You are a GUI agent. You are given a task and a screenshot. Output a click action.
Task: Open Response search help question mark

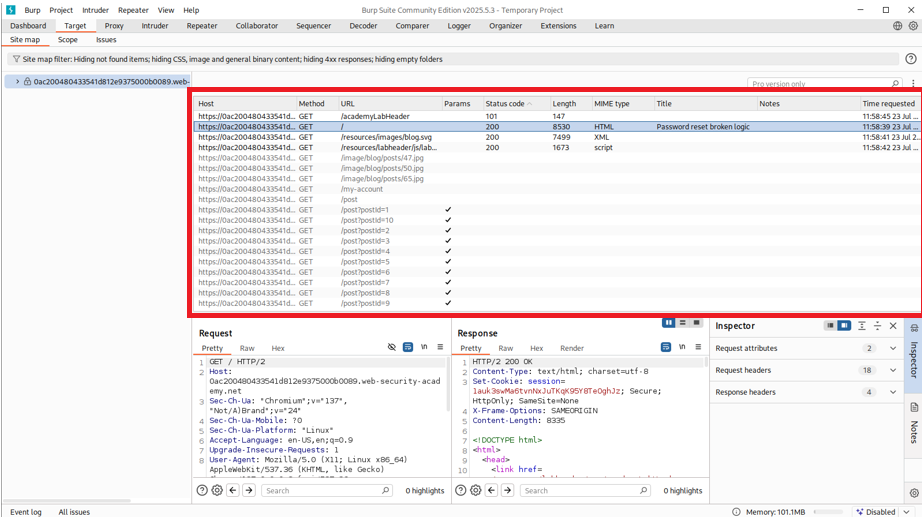460,490
